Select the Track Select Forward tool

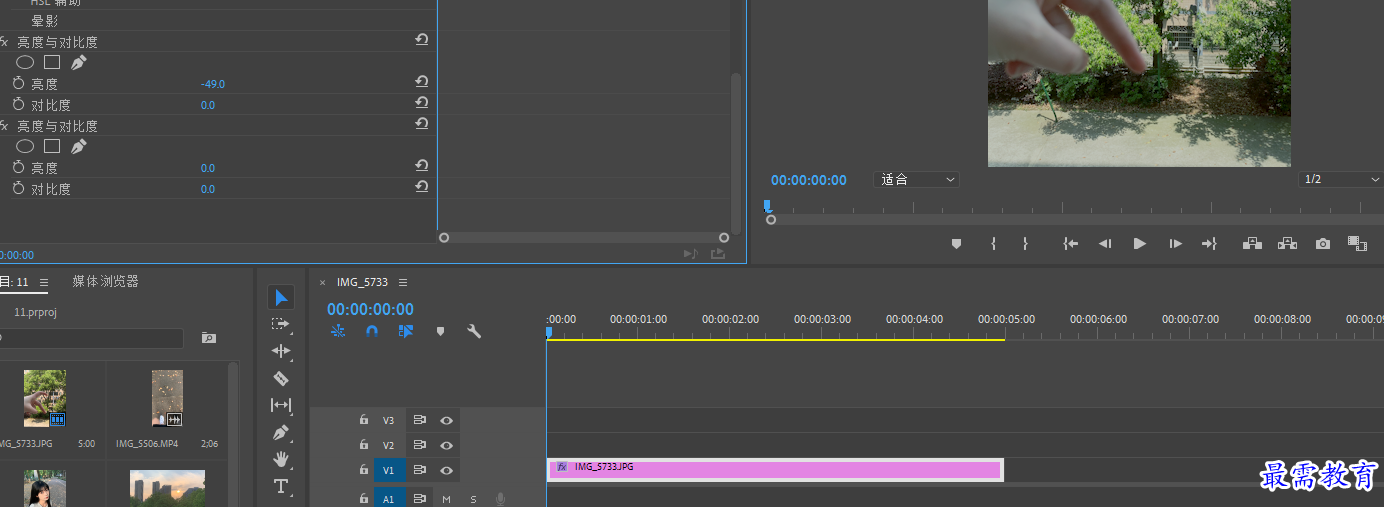click(281, 324)
